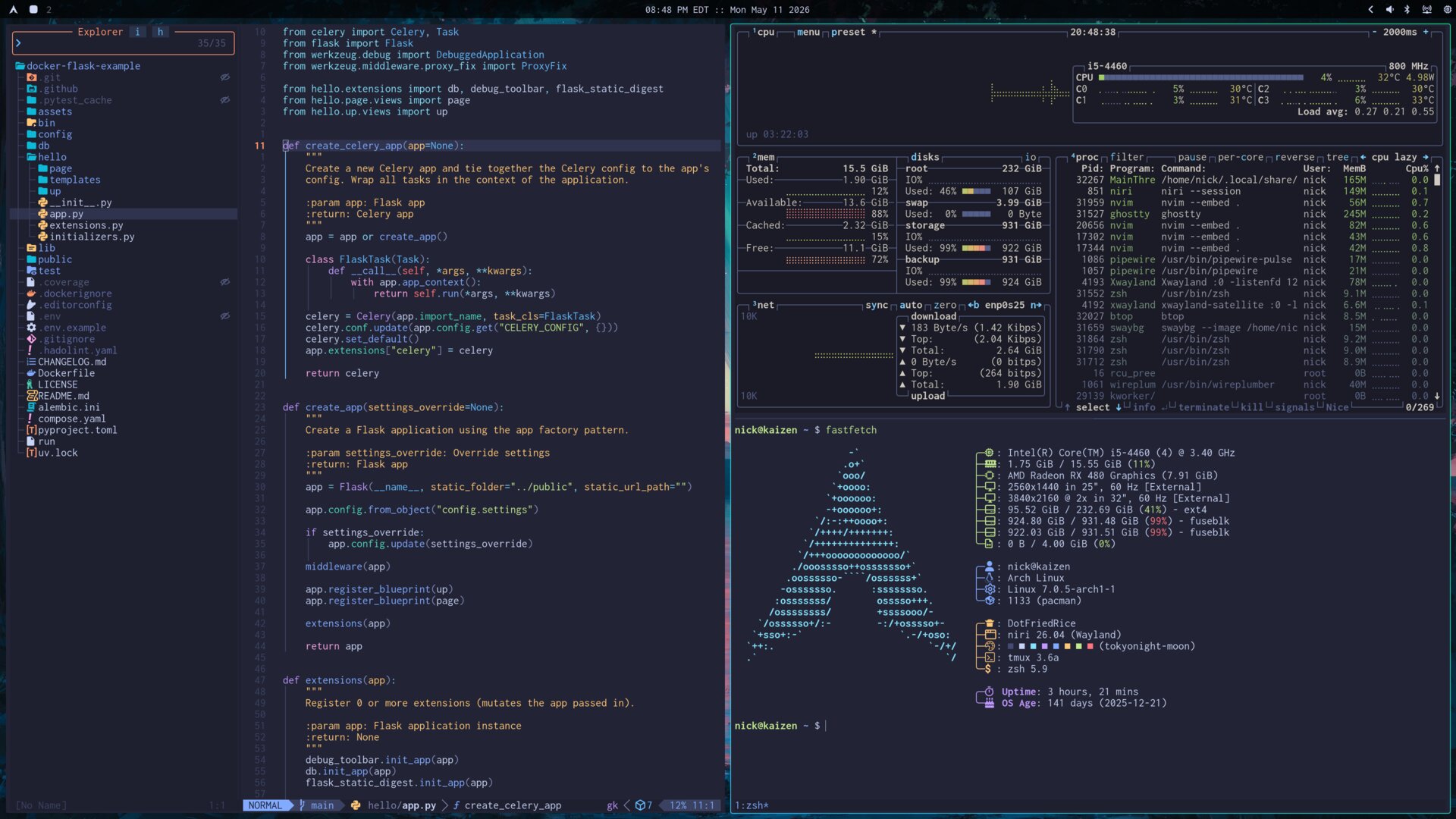Screen dimensions: 1456x819
Task: Toggle the Explorer hidden-files 'h' flag
Action: click(160, 32)
